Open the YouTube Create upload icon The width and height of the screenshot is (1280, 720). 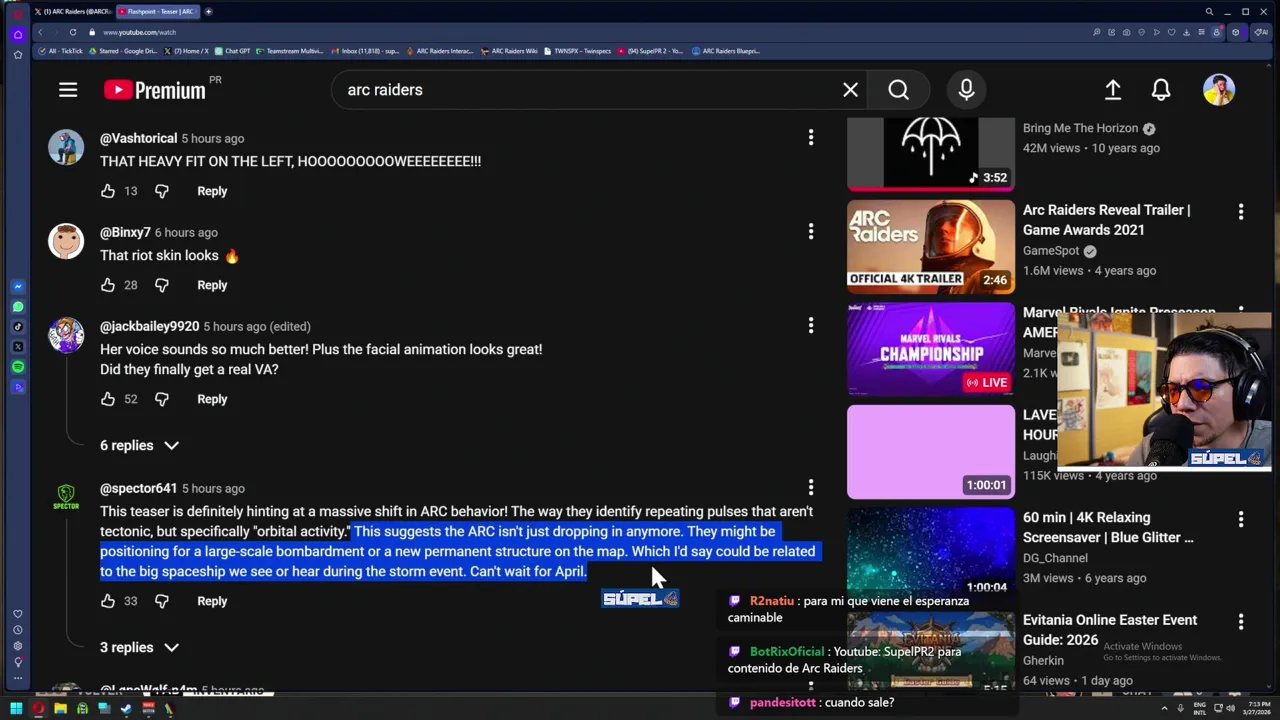1113,90
